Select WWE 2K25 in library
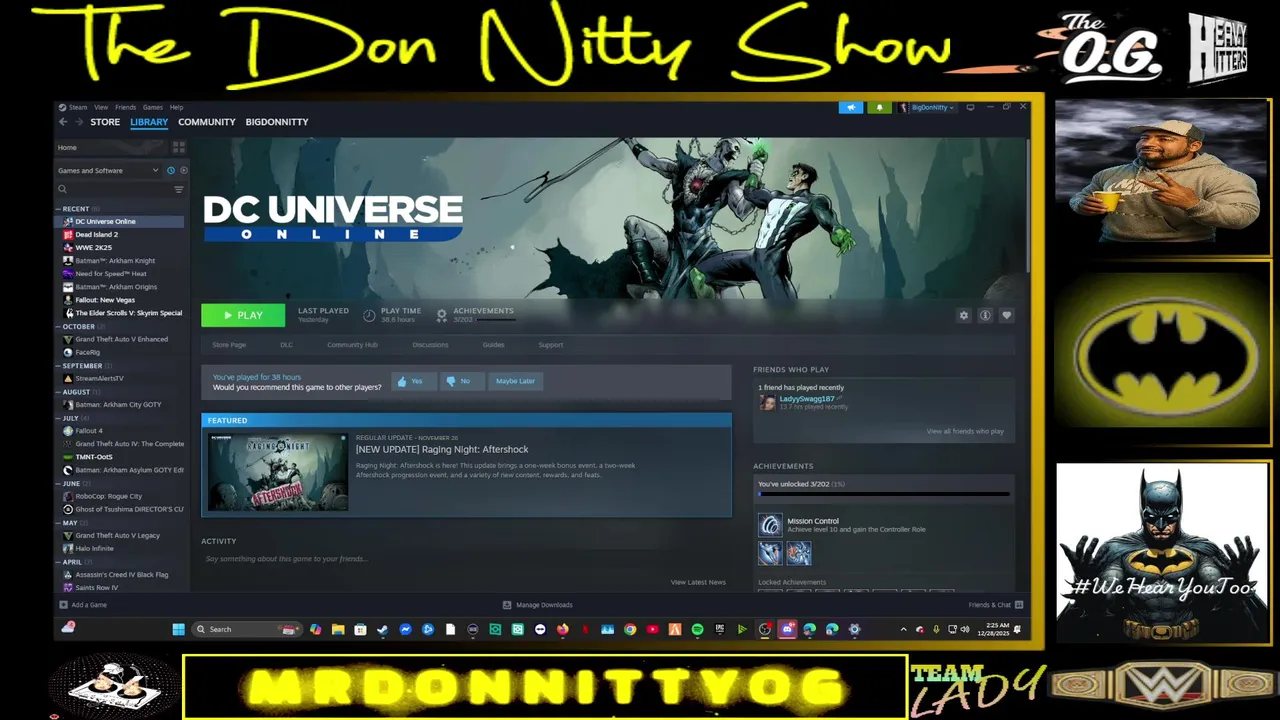This screenshot has width=1280, height=720. coord(93,248)
